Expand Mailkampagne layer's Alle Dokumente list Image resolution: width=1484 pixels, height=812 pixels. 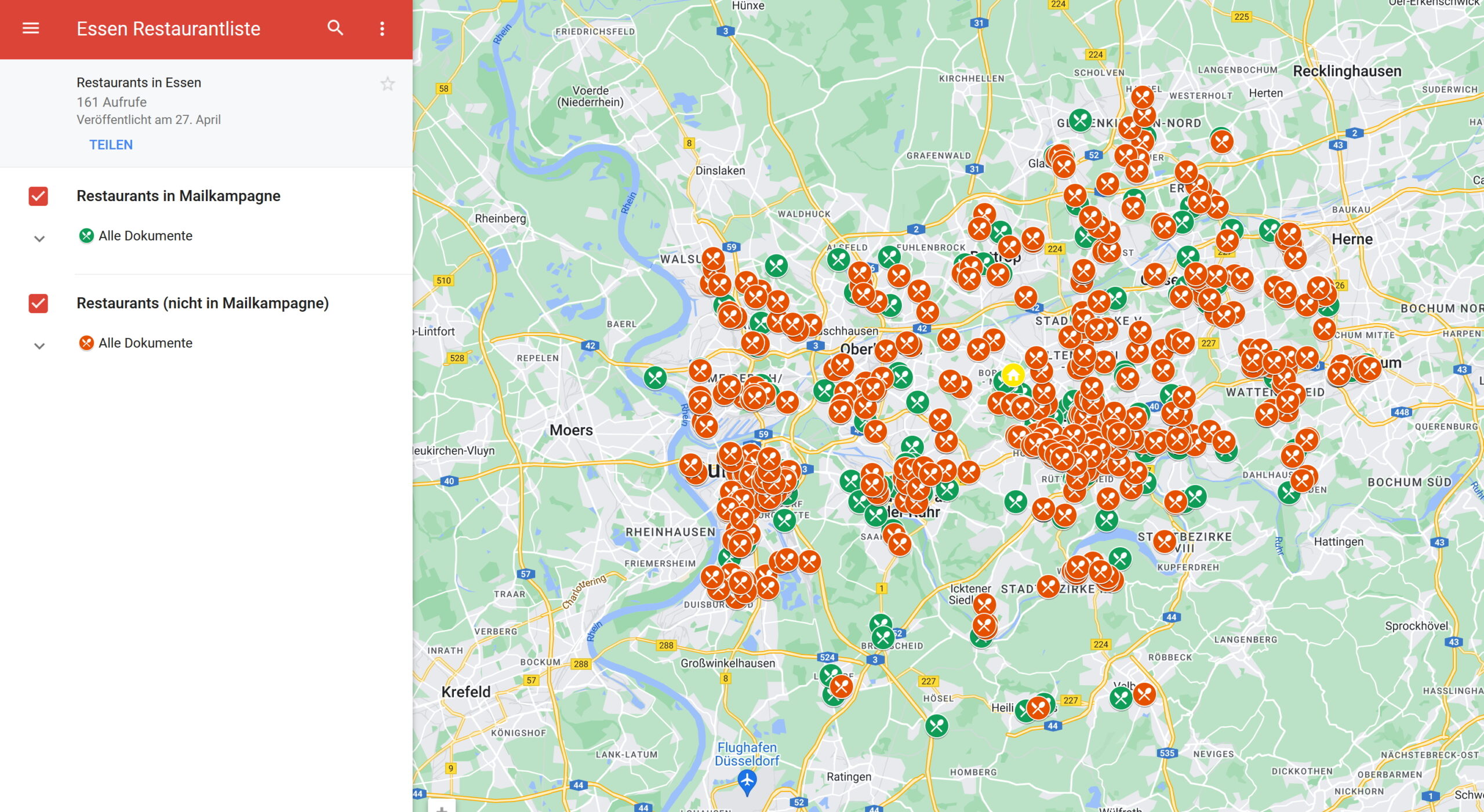tap(39, 239)
